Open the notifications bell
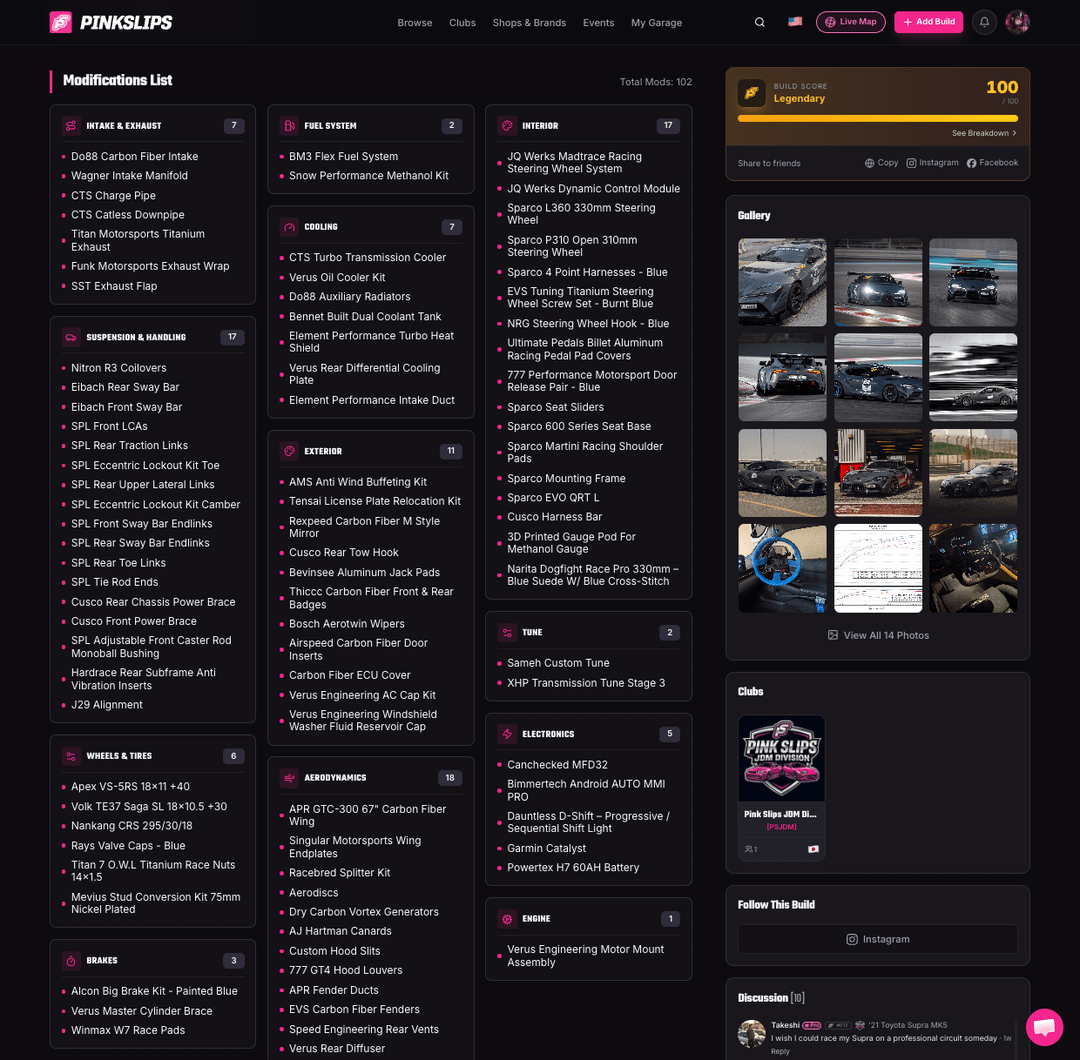 pos(984,22)
